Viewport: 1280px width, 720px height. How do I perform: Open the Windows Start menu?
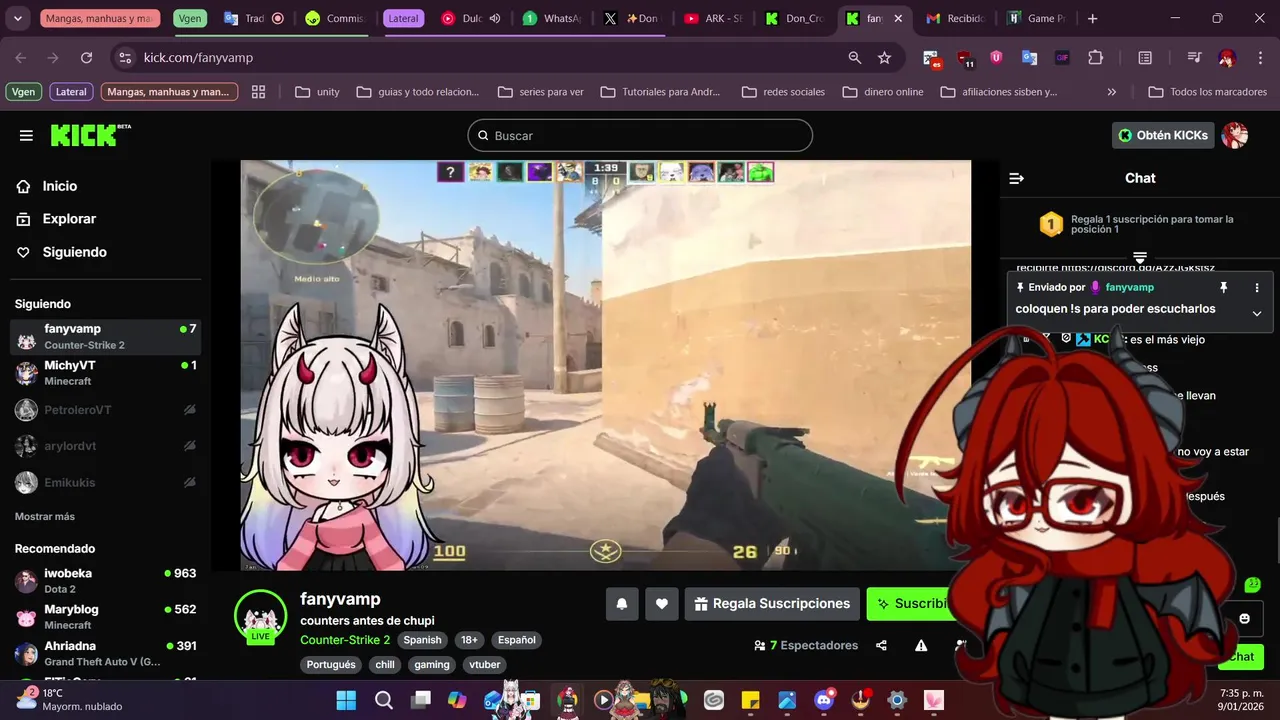click(x=346, y=700)
